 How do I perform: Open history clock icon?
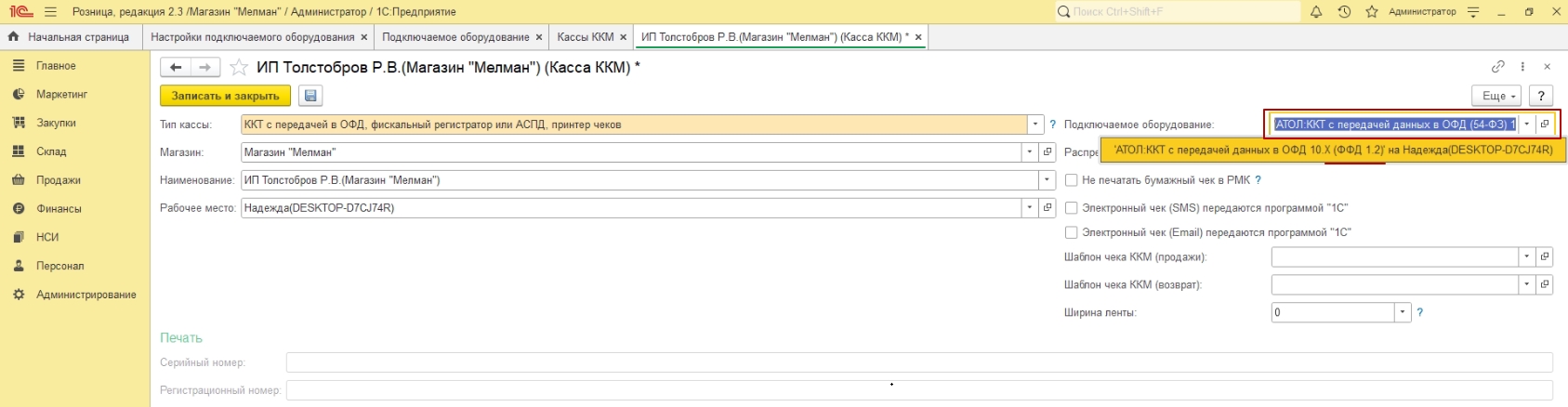point(1344,12)
